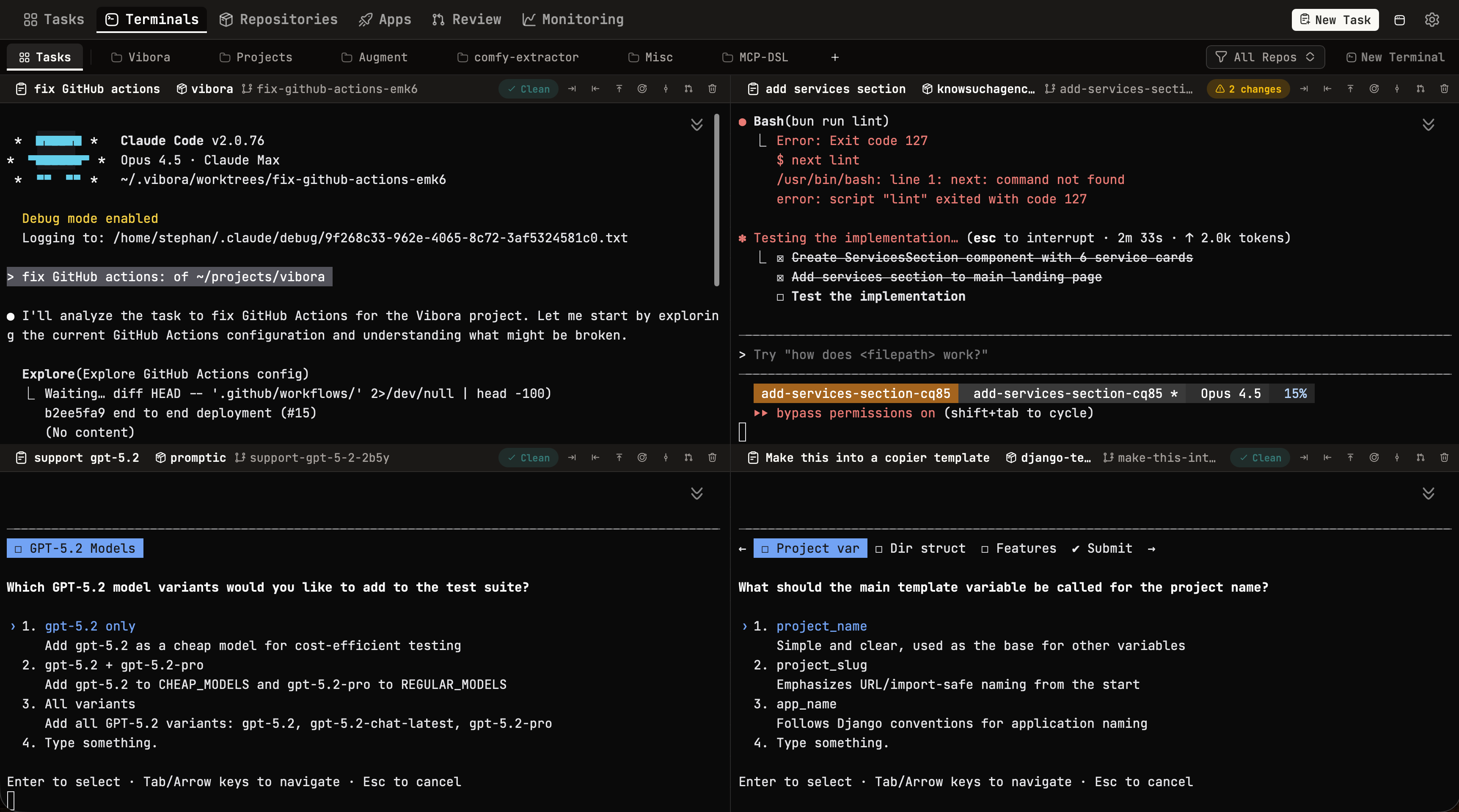Screen dimensions: 1459x812
Task: Click the Test the implementation todo checkbox
Action: pos(780,297)
